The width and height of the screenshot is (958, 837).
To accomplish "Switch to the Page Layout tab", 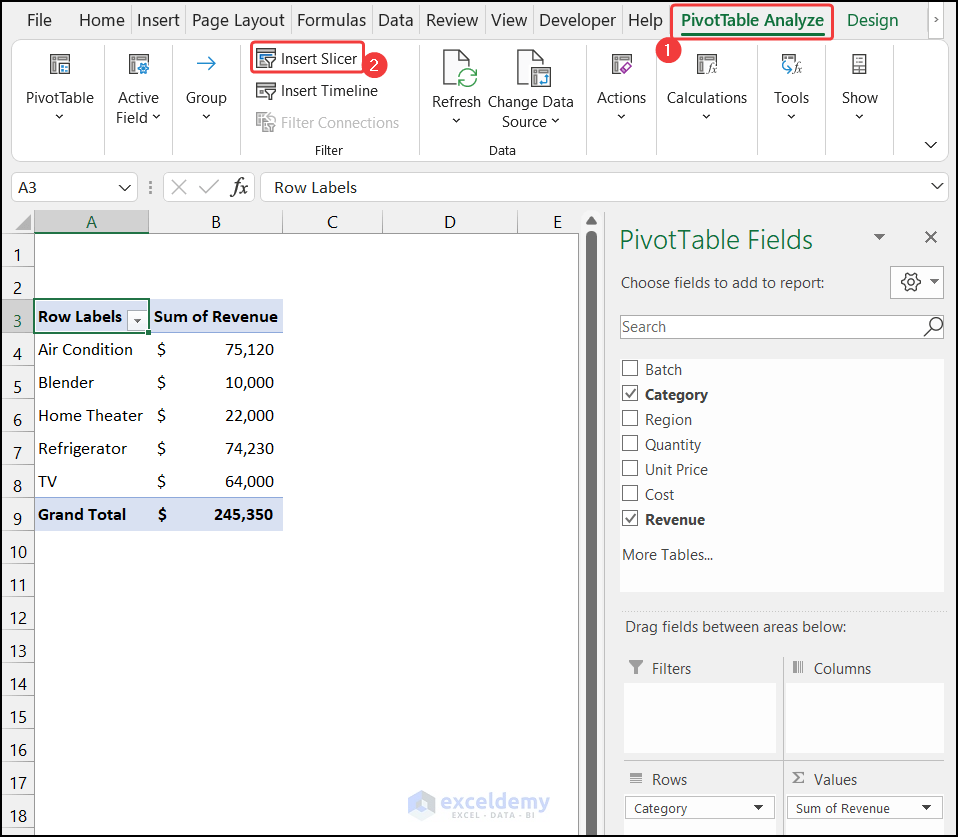I will click(238, 20).
